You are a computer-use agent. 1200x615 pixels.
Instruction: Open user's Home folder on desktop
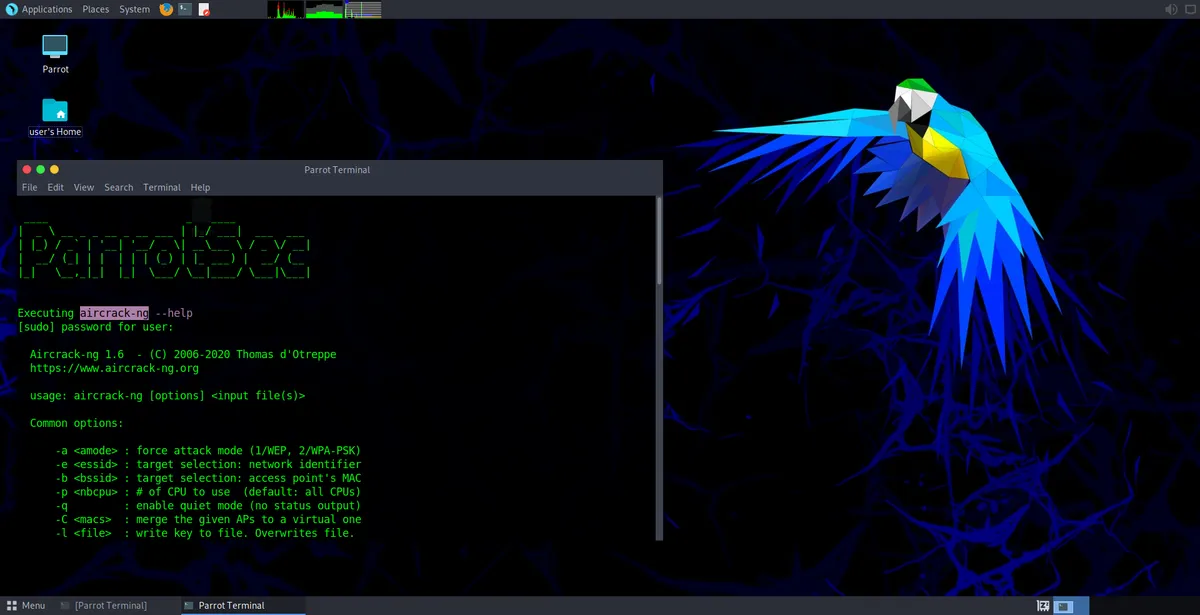click(x=55, y=110)
